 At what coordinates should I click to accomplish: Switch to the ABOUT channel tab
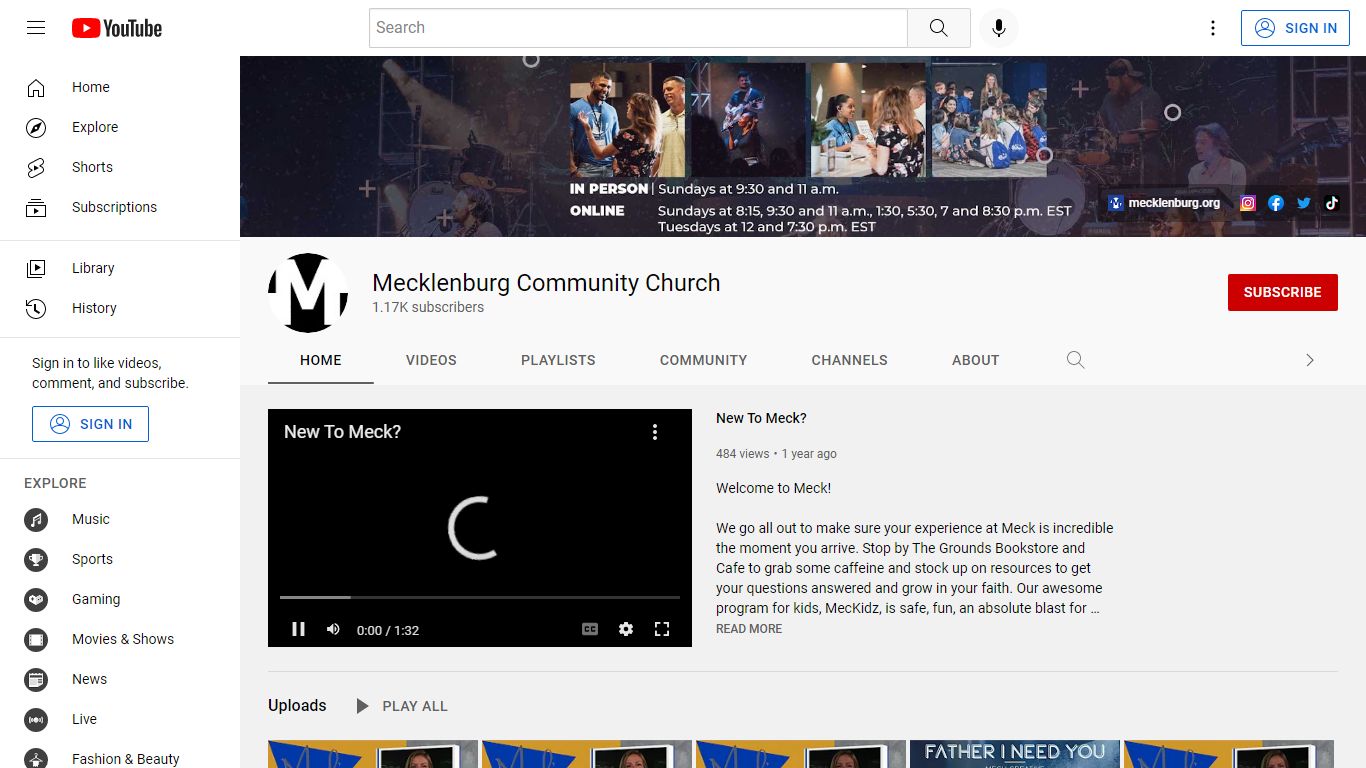976,360
